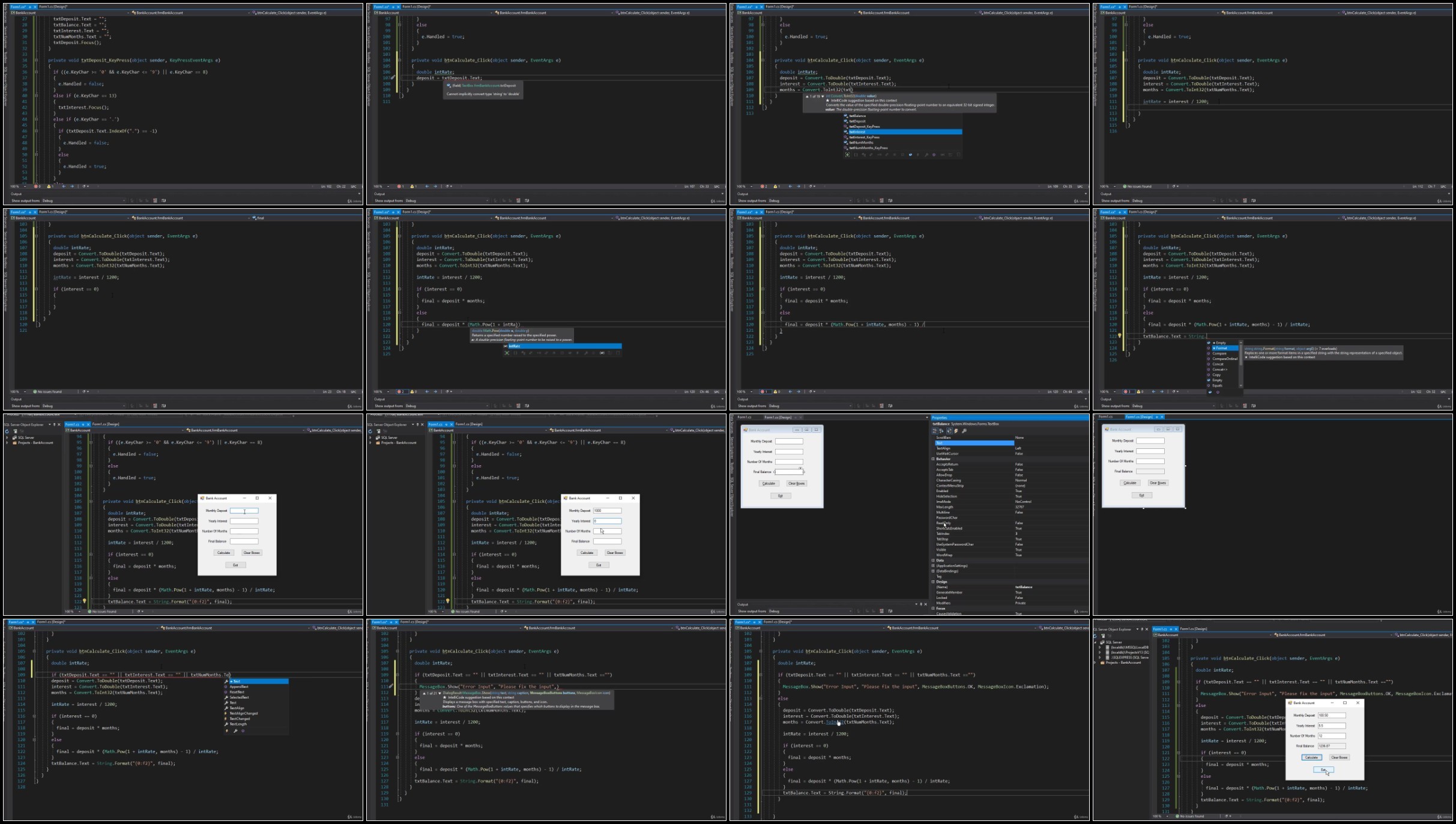This screenshot has height=824, width=1456.
Task: Expand (ApplicationSettings) in Properties
Action: (x=933, y=566)
